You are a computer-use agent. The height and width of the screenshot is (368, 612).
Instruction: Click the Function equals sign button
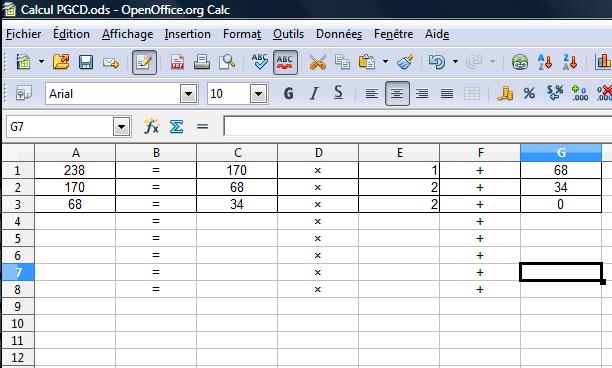click(202, 126)
